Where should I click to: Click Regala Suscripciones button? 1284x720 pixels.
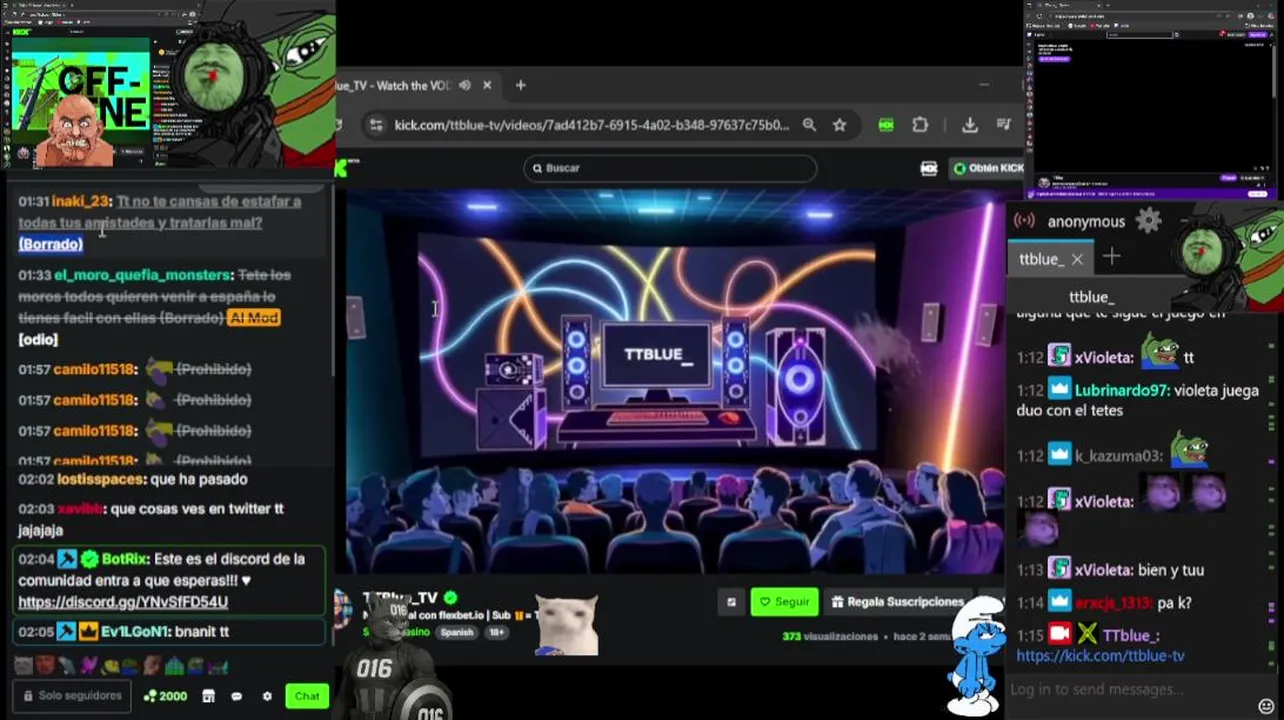point(897,602)
